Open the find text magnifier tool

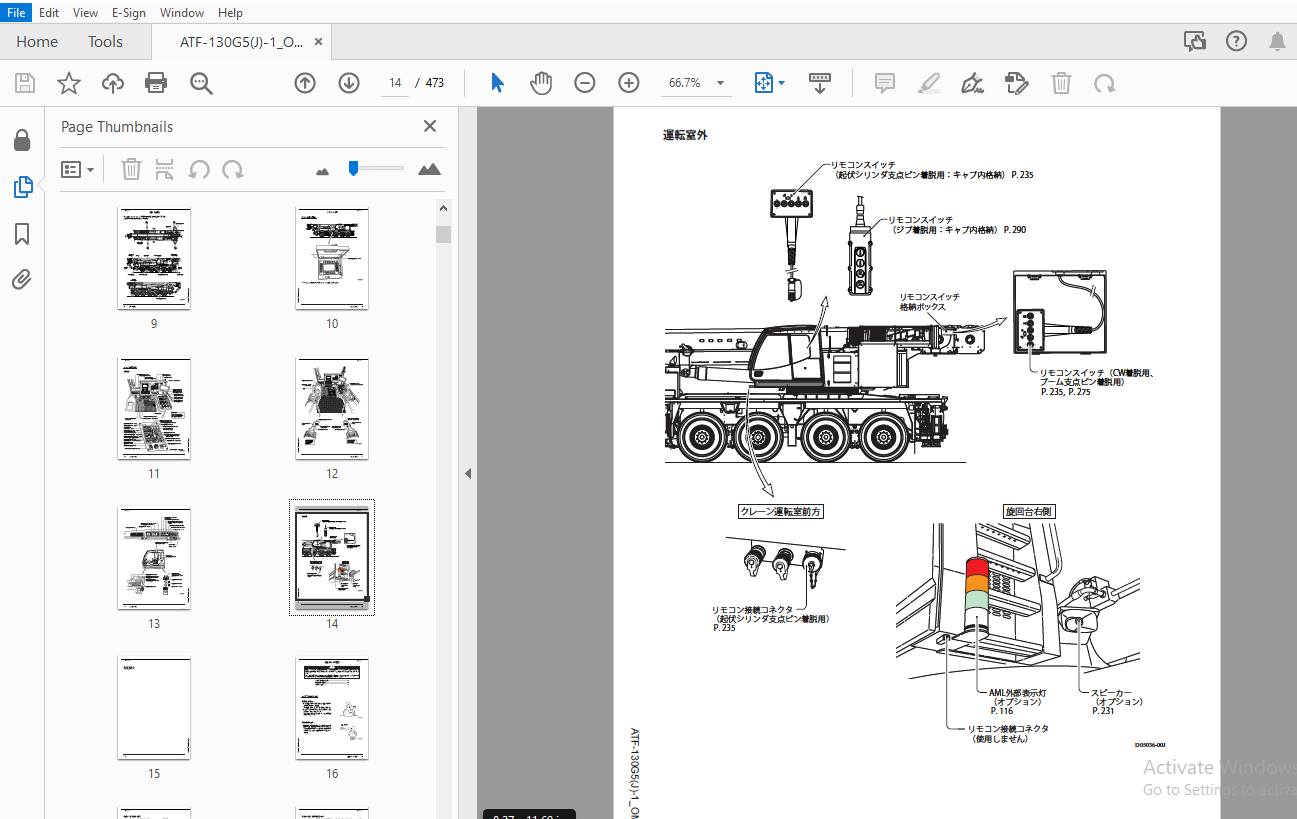(x=202, y=83)
